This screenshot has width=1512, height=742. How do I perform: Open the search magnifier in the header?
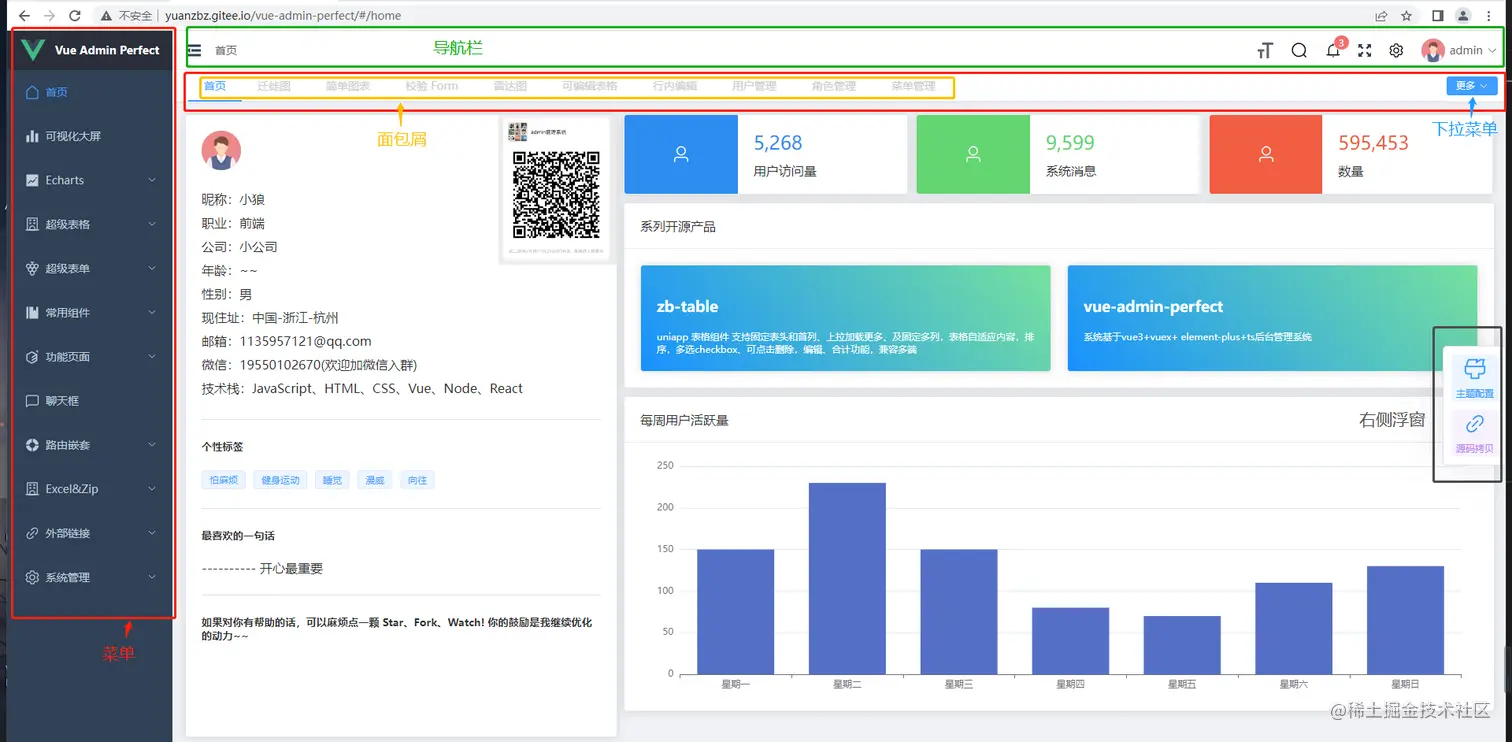click(1299, 50)
